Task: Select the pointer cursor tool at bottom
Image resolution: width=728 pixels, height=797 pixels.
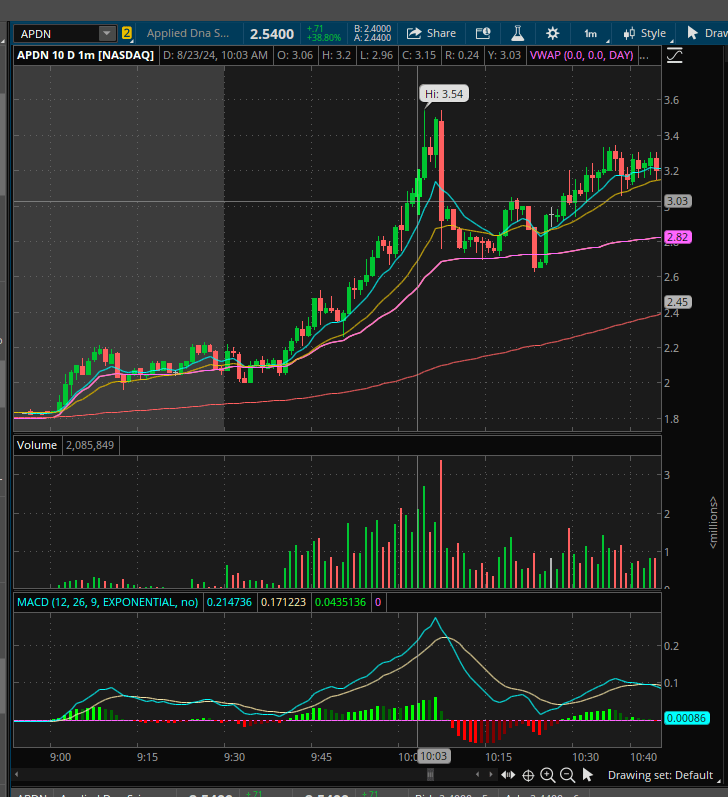Action: (x=588, y=775)
